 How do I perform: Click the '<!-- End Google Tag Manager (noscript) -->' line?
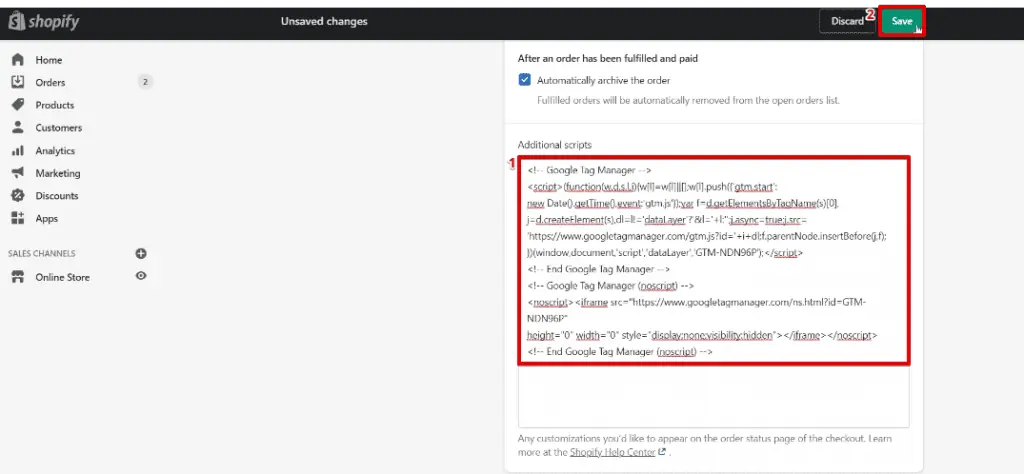coord(620,351)
